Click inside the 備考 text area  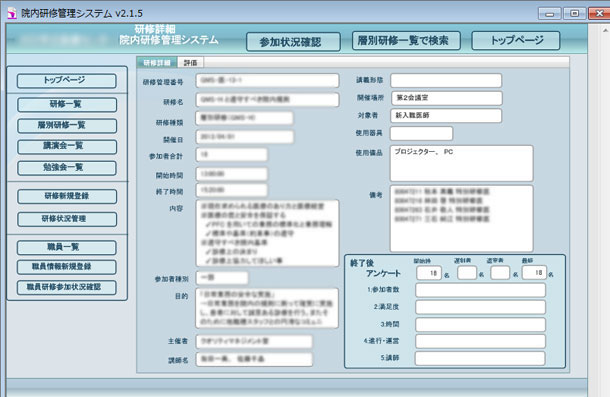(462, 219)
